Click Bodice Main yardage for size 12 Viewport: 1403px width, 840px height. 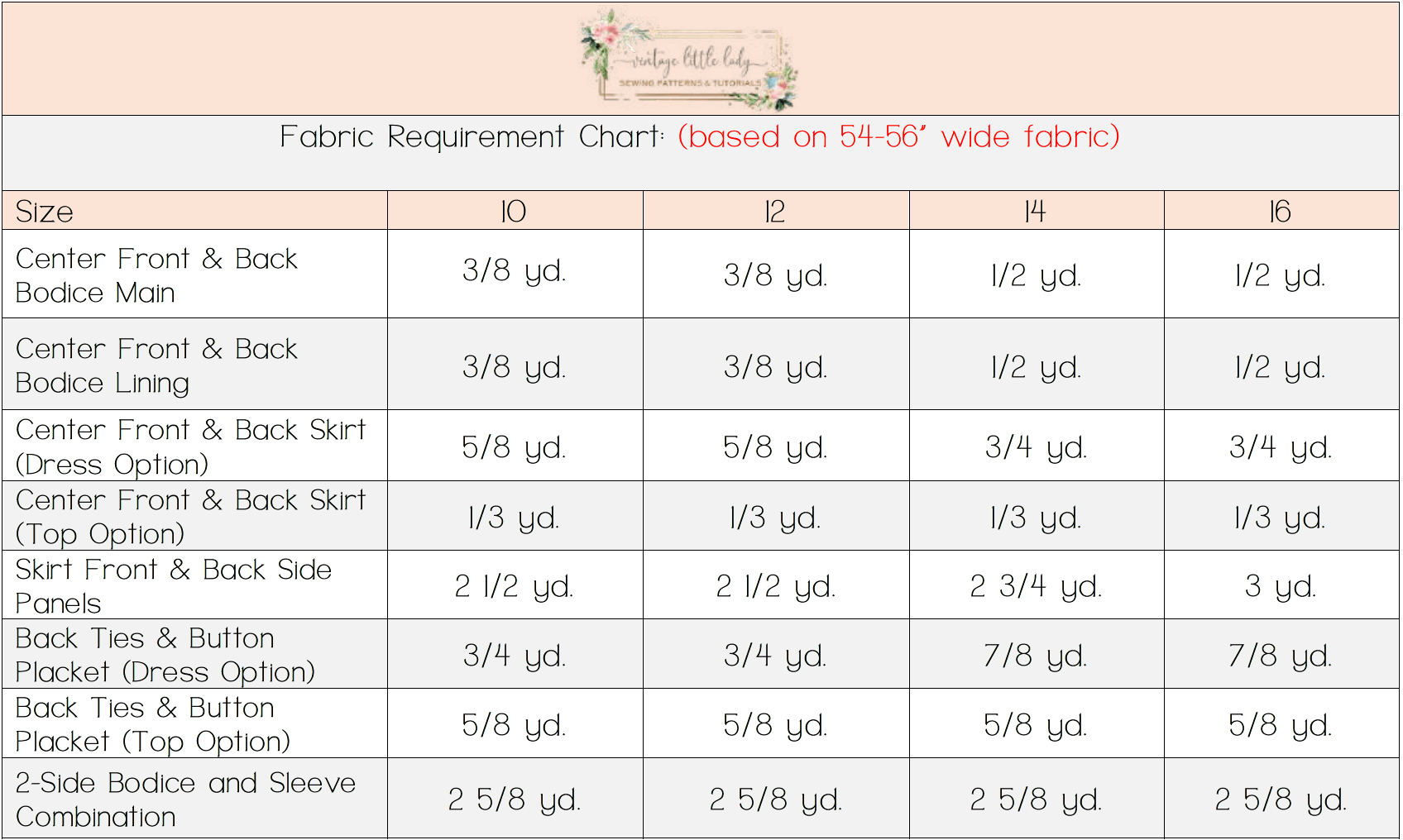coord(775,275)
